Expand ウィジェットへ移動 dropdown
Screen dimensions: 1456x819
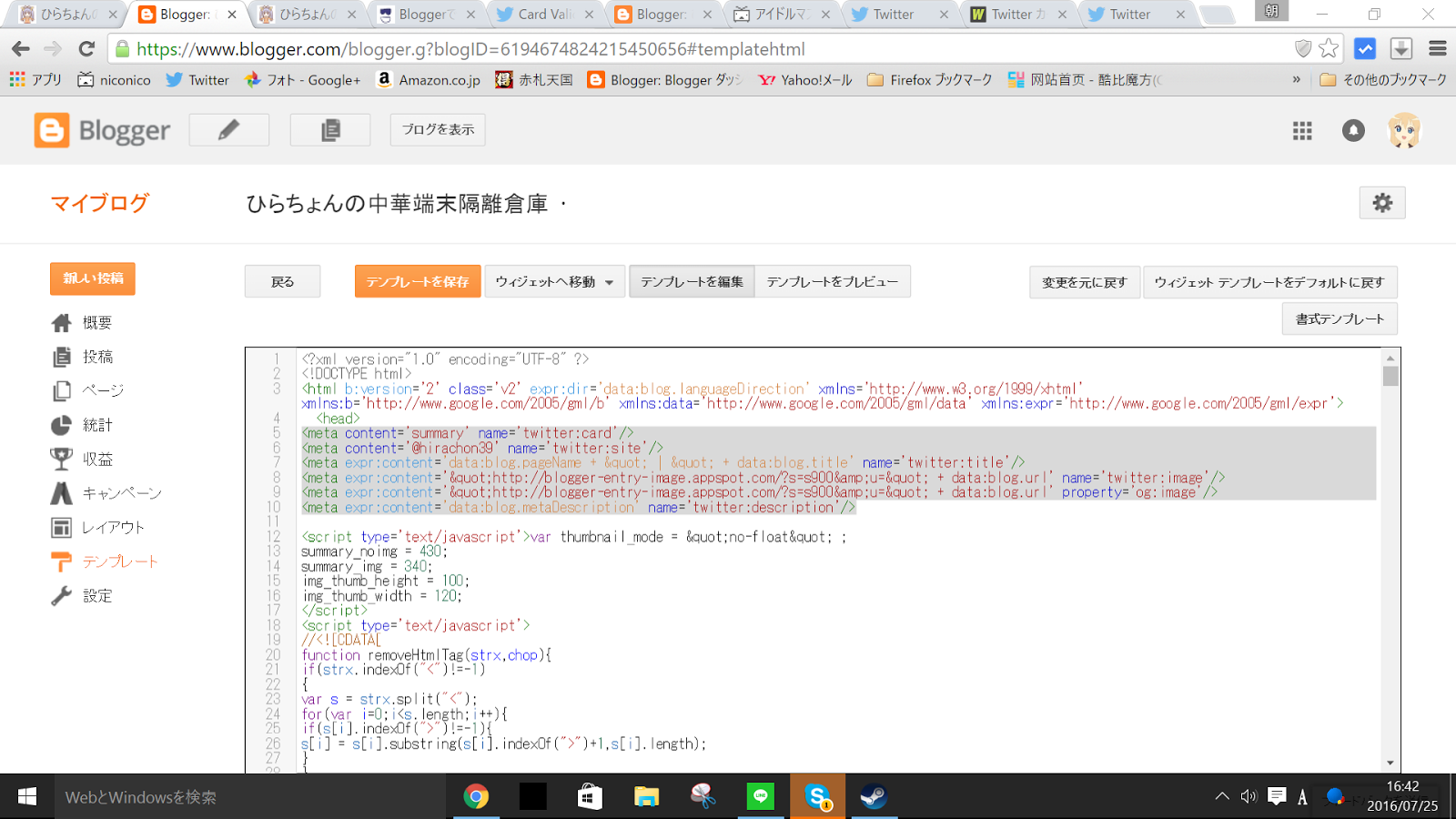click(x=555, y=282)
